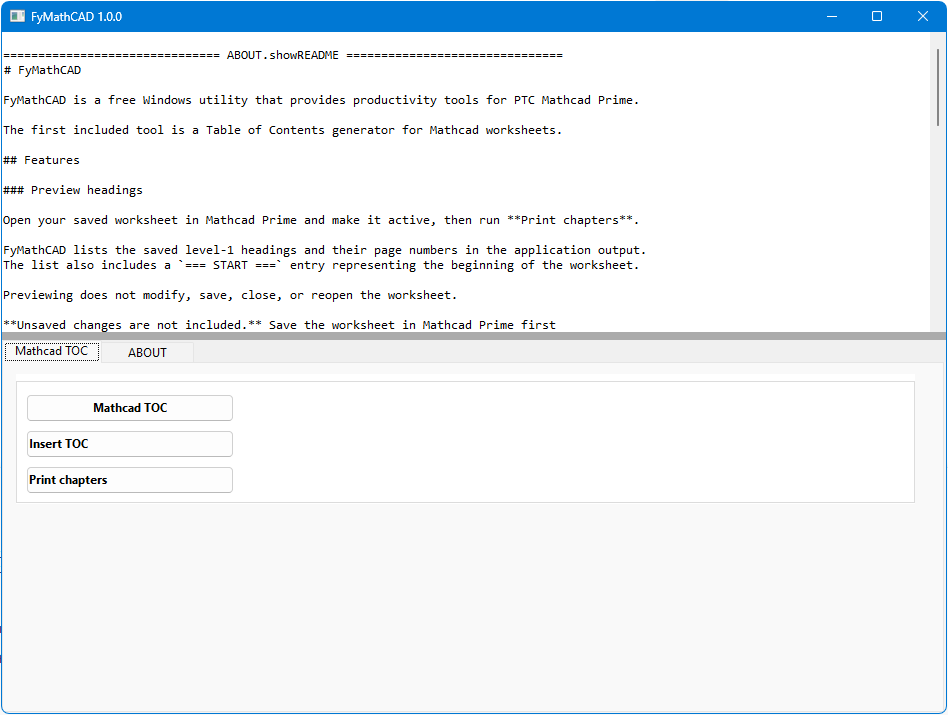Click the '**Unsaved changes are not included.**' line
Image resolution: width=948 pixels, height=715 pixels.
279,325
